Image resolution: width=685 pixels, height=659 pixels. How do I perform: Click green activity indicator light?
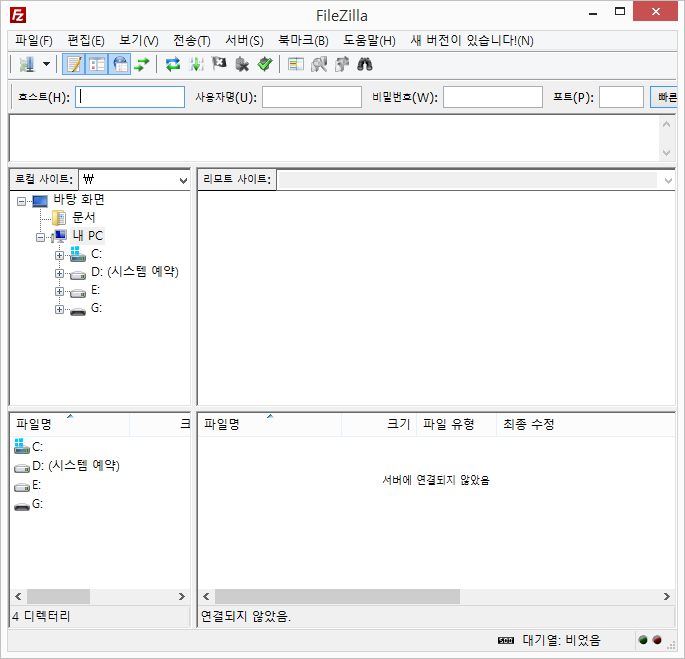[643, 640]
